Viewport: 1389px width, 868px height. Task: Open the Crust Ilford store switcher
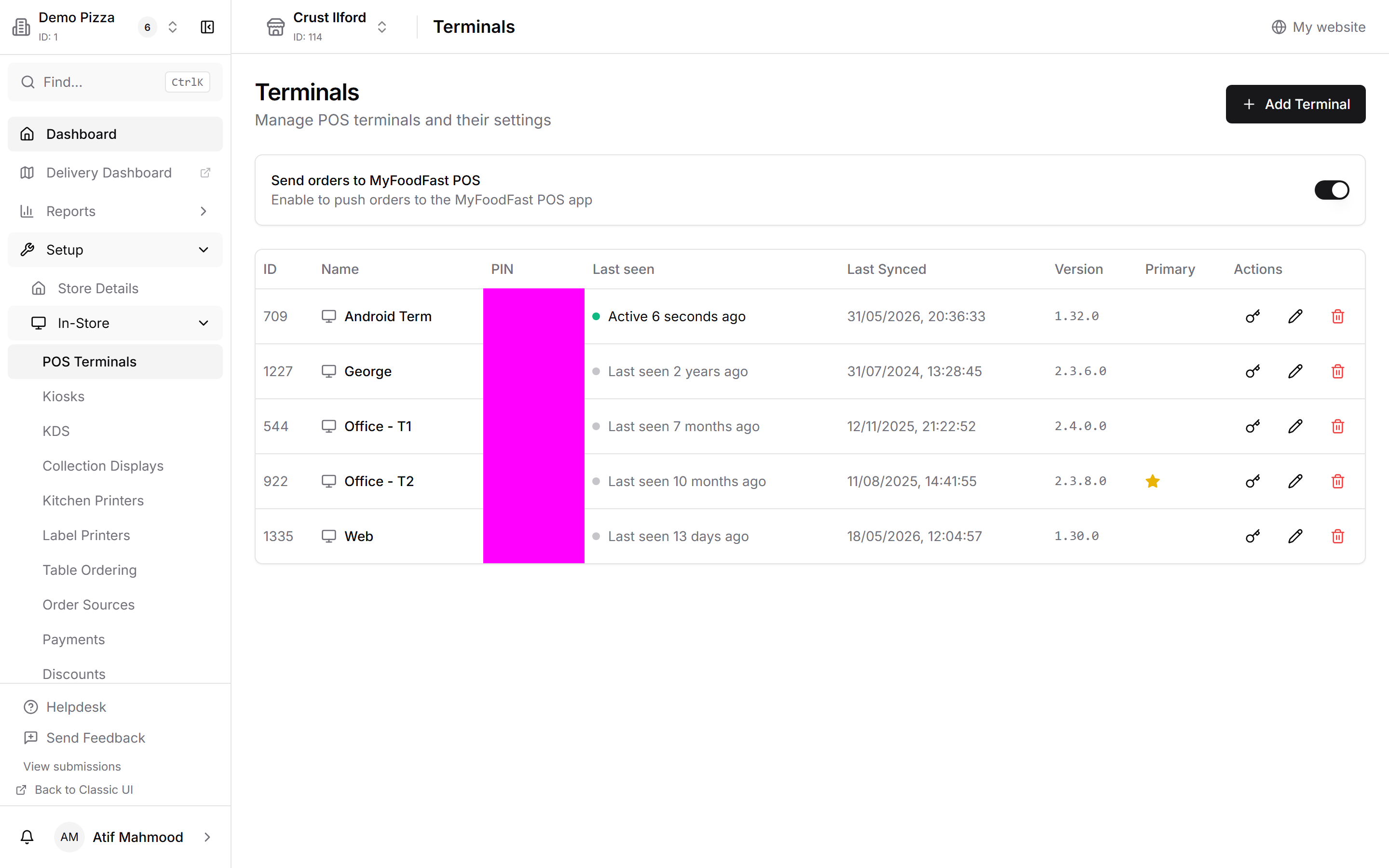click(381, 27)
